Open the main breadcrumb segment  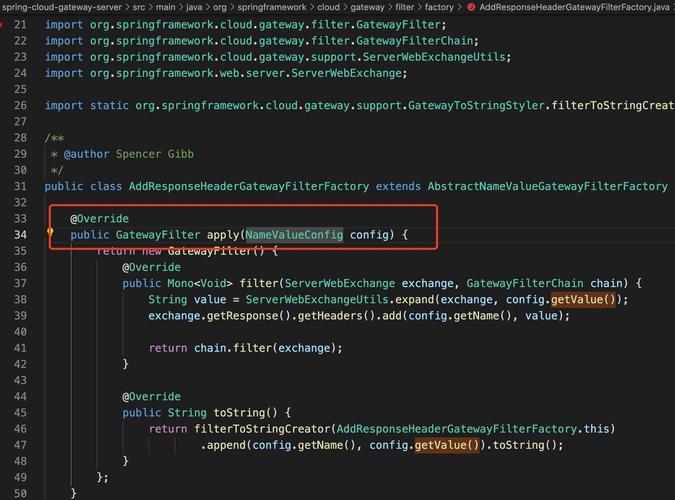165,7
